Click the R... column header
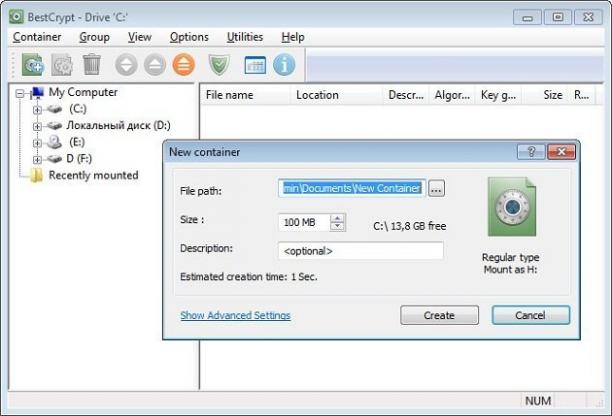This screenshot has height=416, width=612. pyautogui.click(x=582, y=95)
